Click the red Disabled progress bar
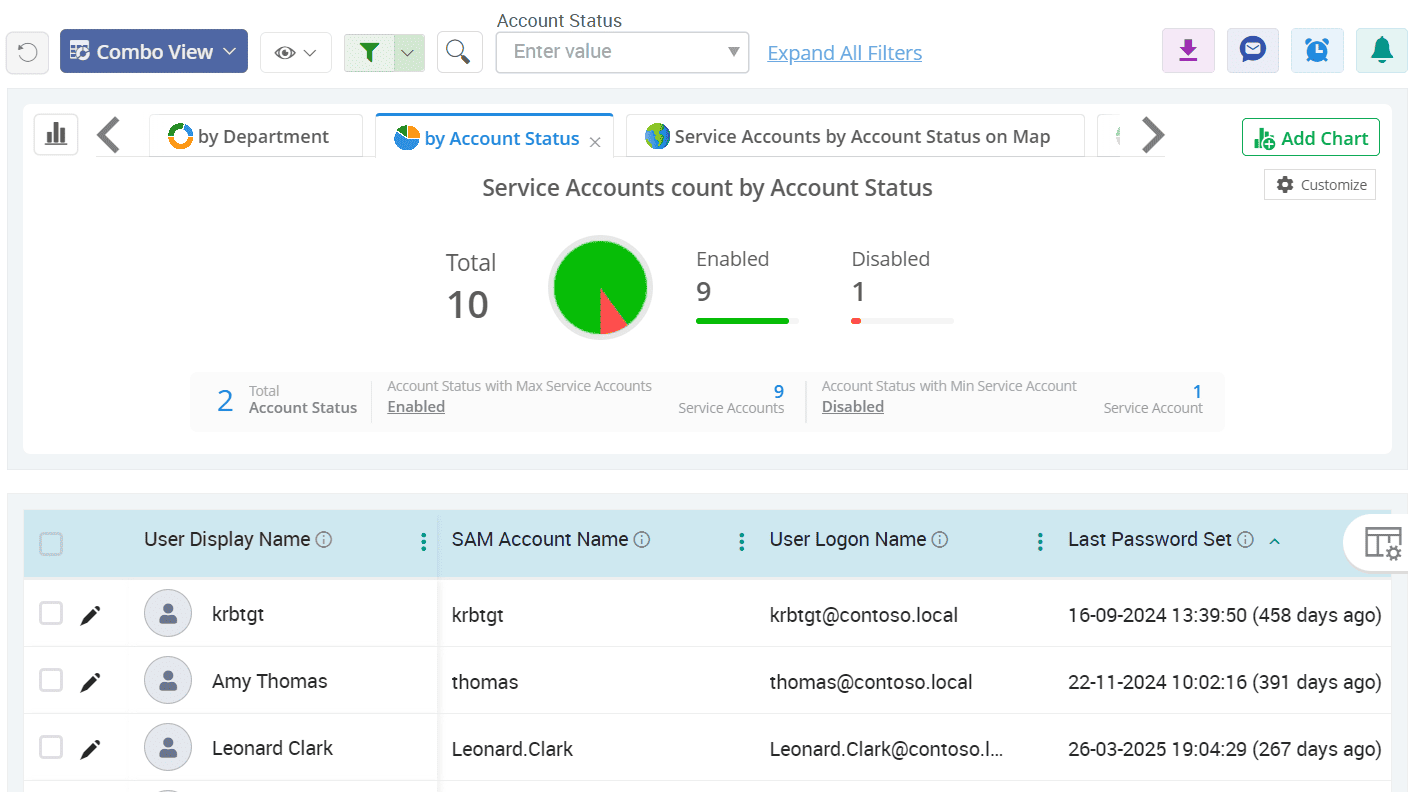The image size is (1408, 792). tap(856, 320)
